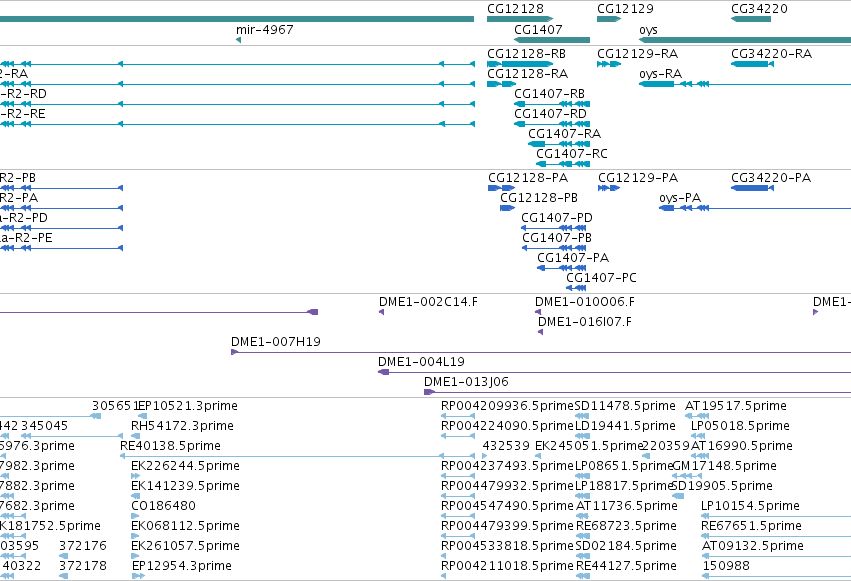This screenshot has width=851, height=581.
Task: Select protein CG1407-PA
Action: 561,269
